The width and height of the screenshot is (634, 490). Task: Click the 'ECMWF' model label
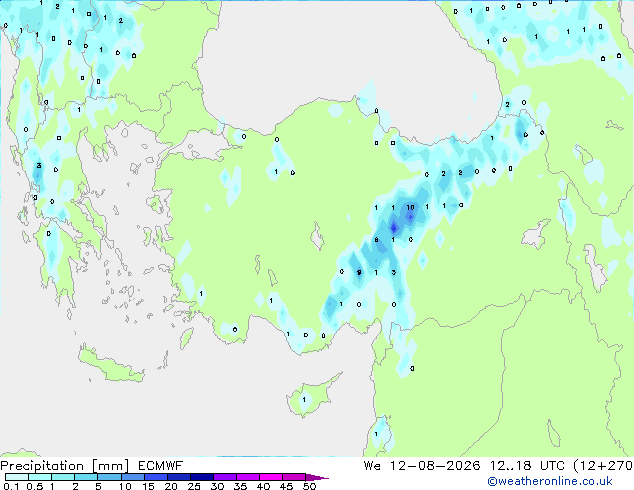point(161,466)
